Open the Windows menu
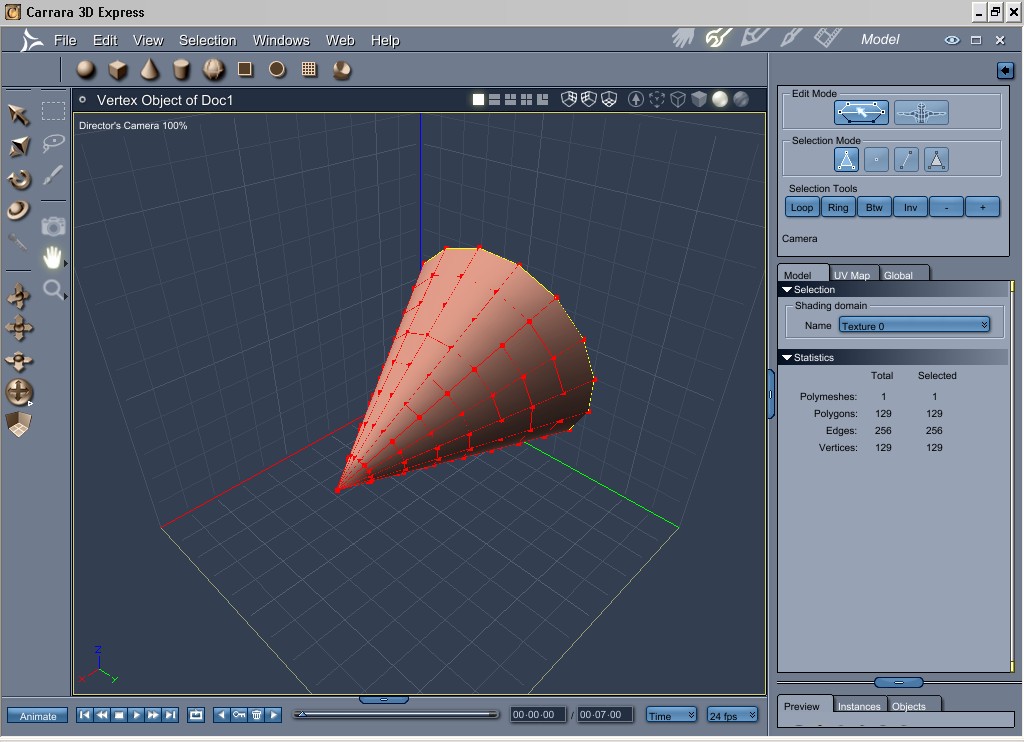The height and width of the screenshot is (742, 1024). (x=280, y=40)
